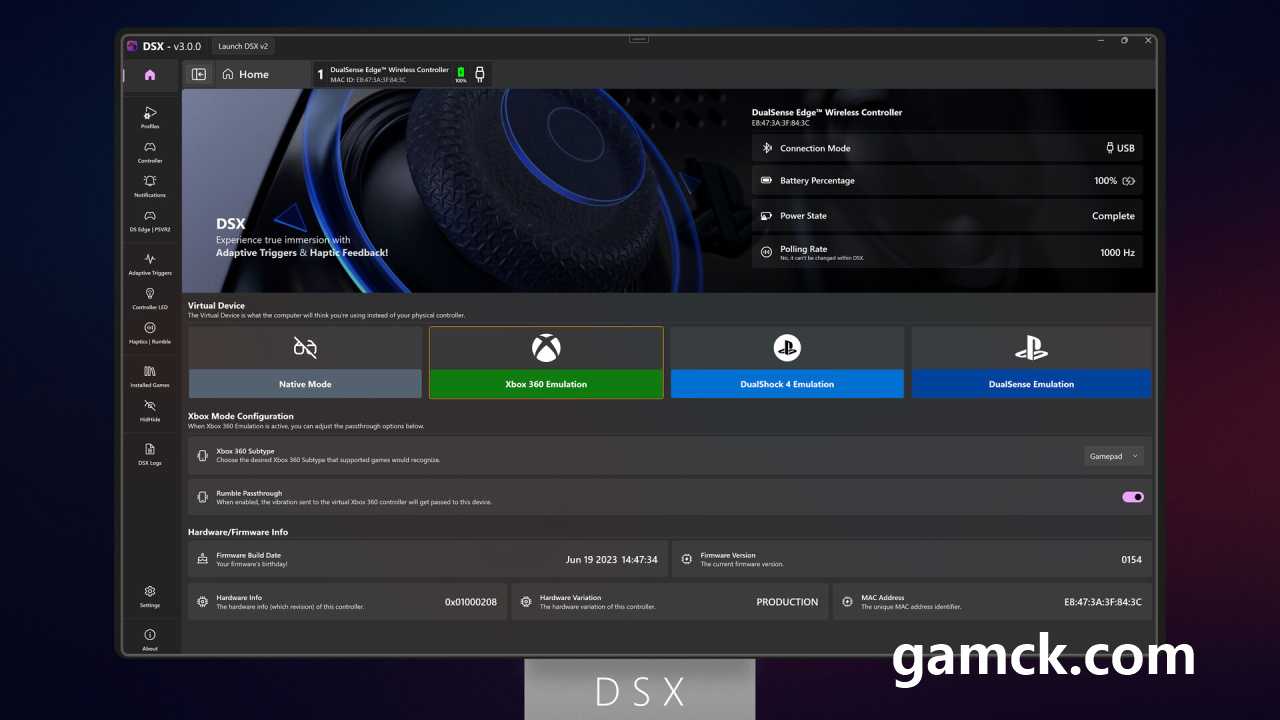
Task: Click the Bluetooth icon beside Connection Mode
Action: pyautogui.click(x=767, y=148)
